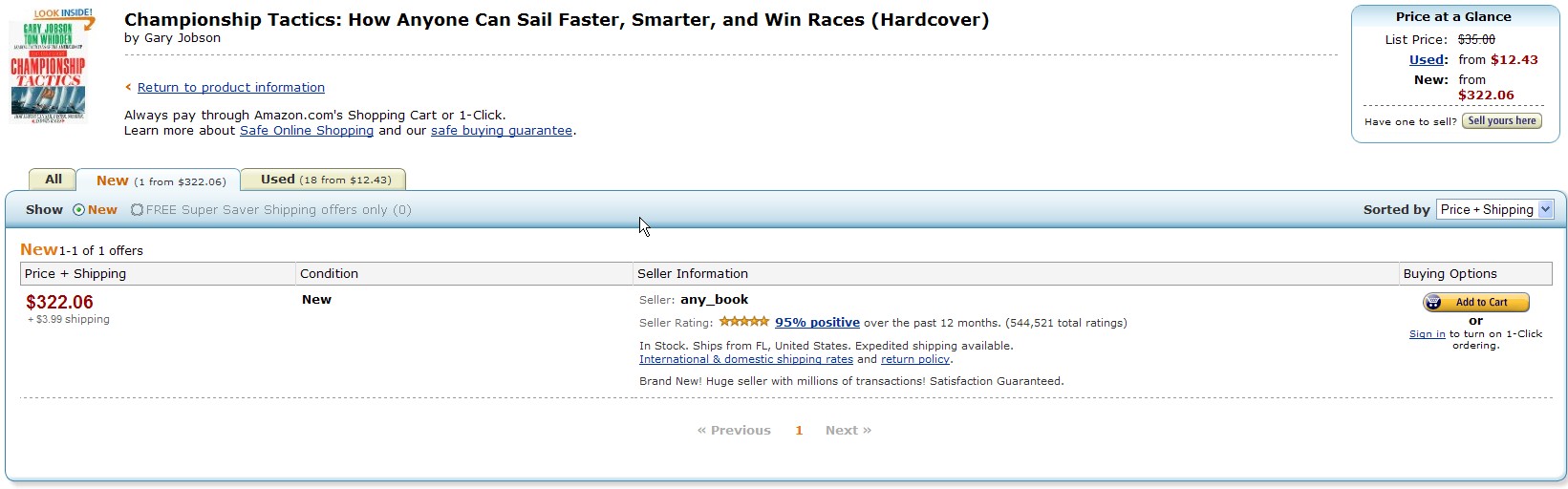This screenshot has height=489, width=1568.
Task: Open the Sorted by Price + Shipping dropdown
Action: click(1494, 210)
